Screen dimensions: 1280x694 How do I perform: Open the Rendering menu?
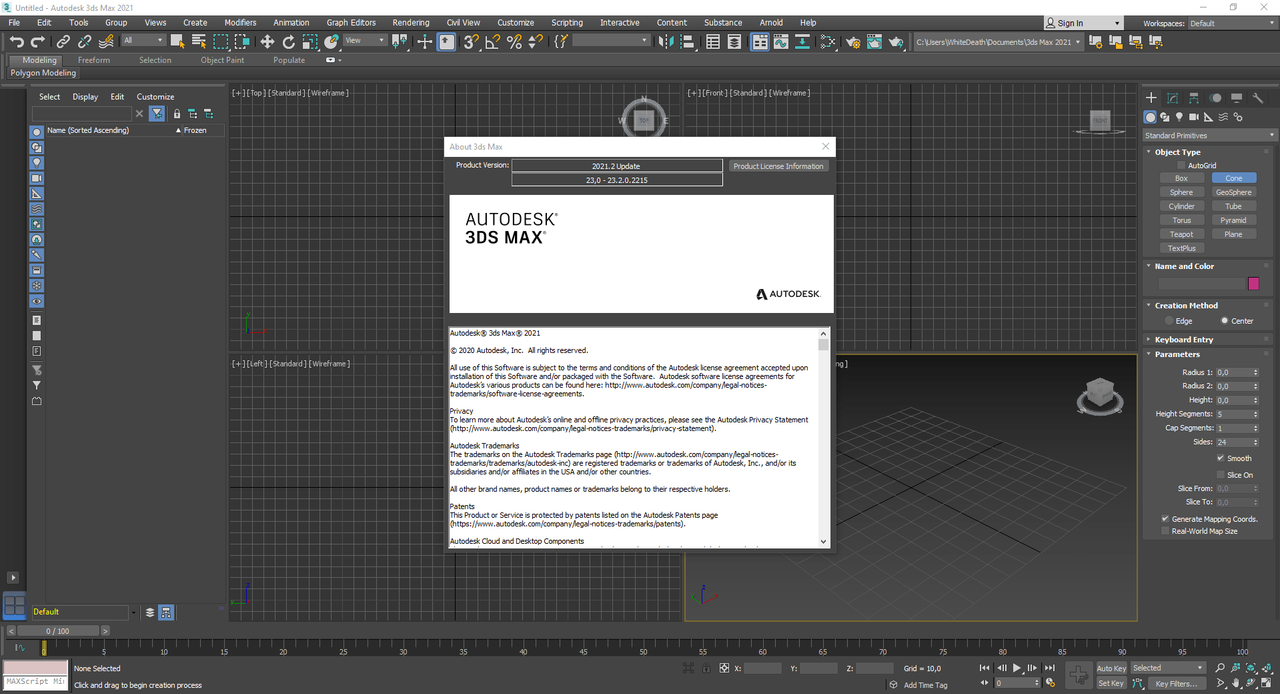tap(410, 22)
